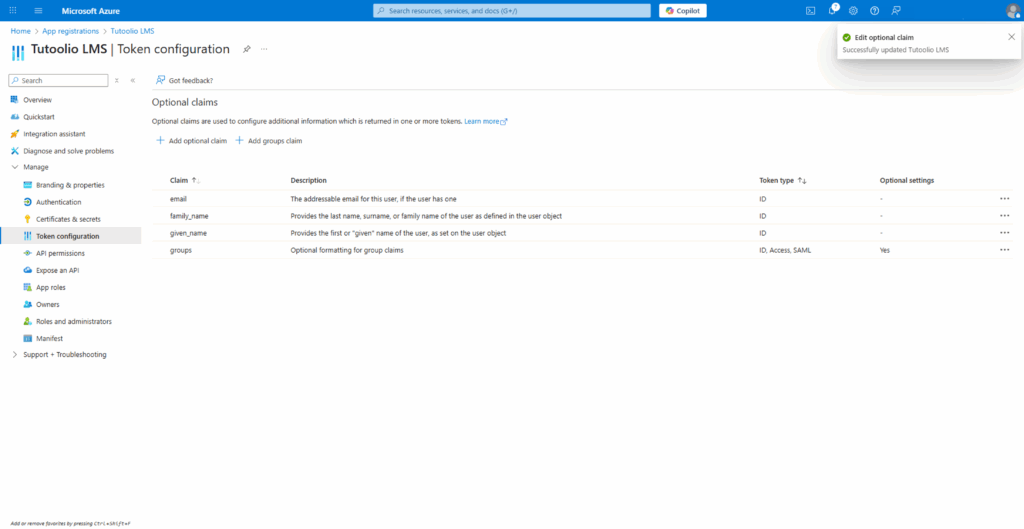Pin the Token configuration page

pyautogui.click(x=247, y=48)
